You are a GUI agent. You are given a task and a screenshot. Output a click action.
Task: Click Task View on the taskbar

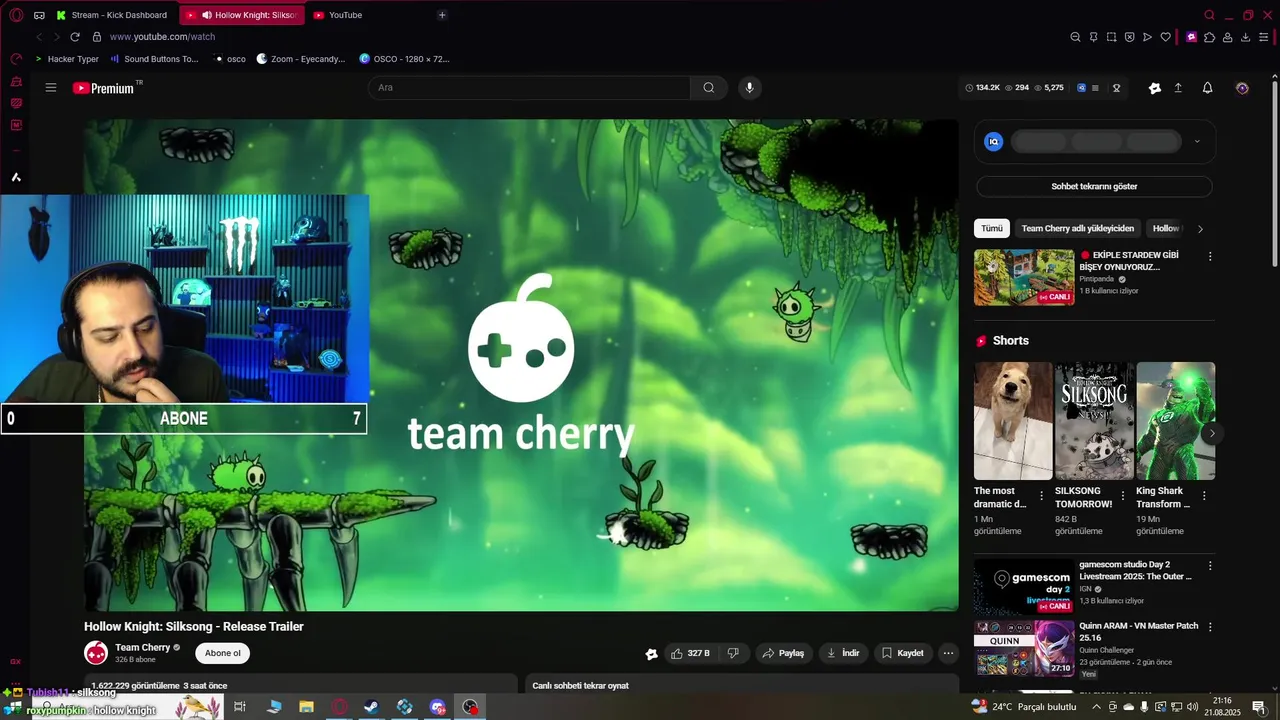click(240, 707)
